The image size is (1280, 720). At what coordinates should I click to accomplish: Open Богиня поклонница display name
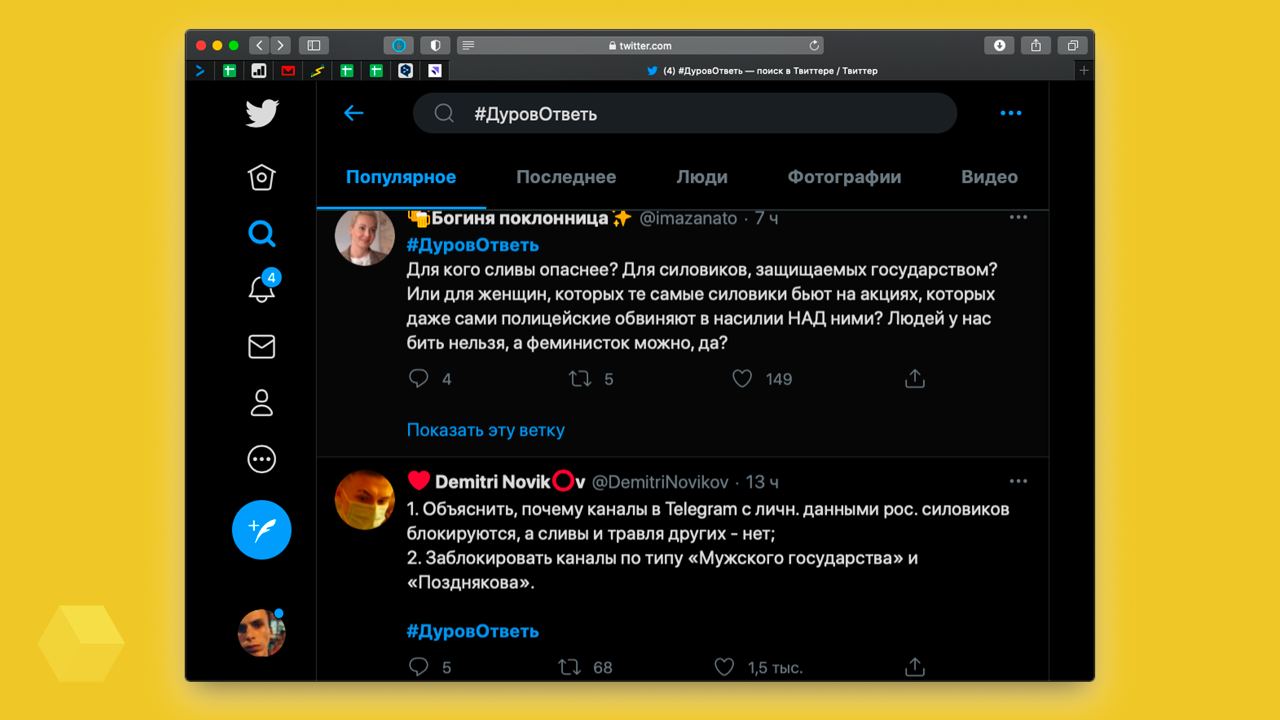(519, 218)
